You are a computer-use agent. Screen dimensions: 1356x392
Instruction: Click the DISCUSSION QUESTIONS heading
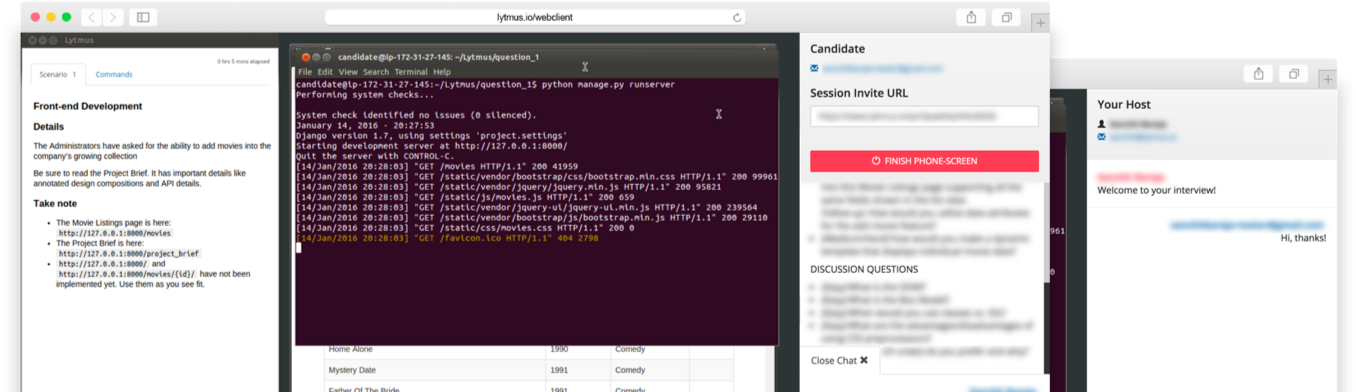(x=864, y=269)
